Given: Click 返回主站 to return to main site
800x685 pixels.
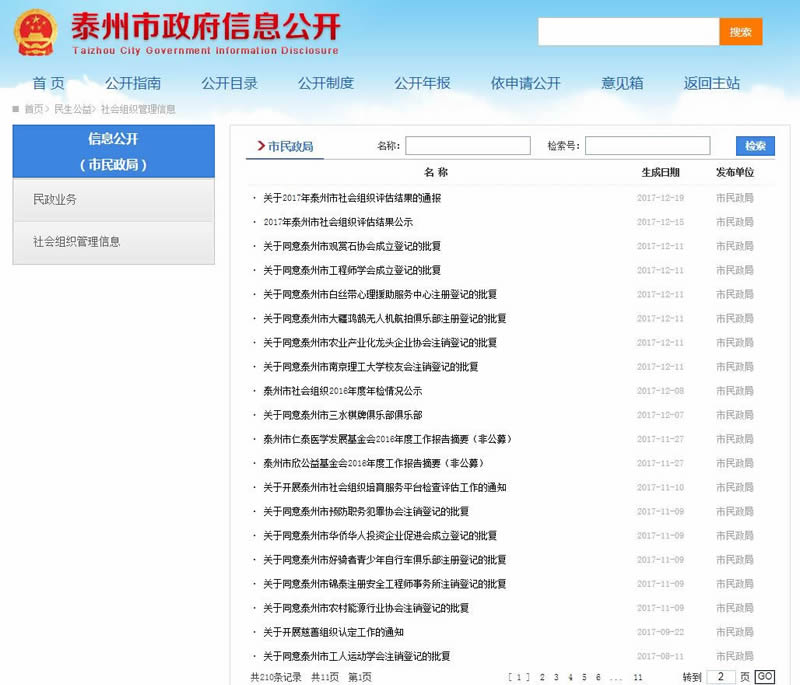Looking at the screenshot, I should [712, 83].
